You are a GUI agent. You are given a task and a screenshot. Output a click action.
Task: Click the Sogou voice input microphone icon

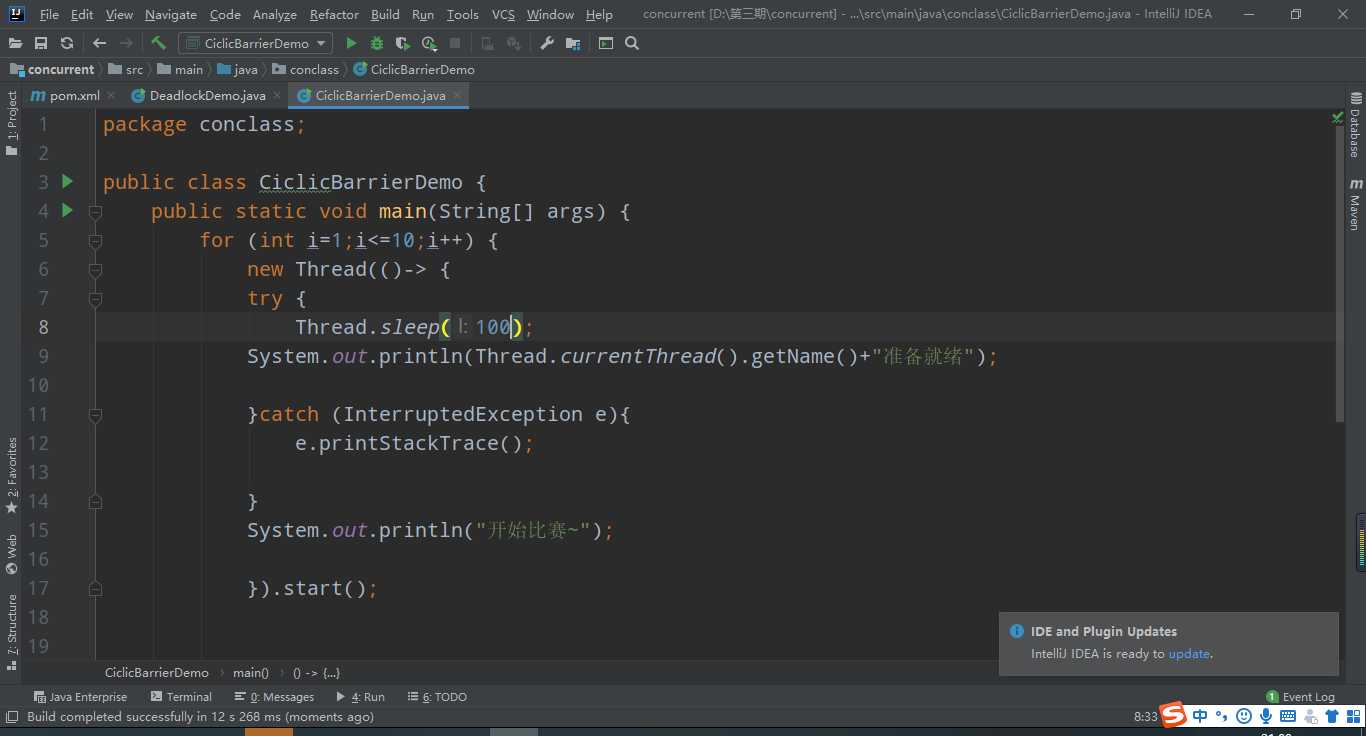[1266, 716]
